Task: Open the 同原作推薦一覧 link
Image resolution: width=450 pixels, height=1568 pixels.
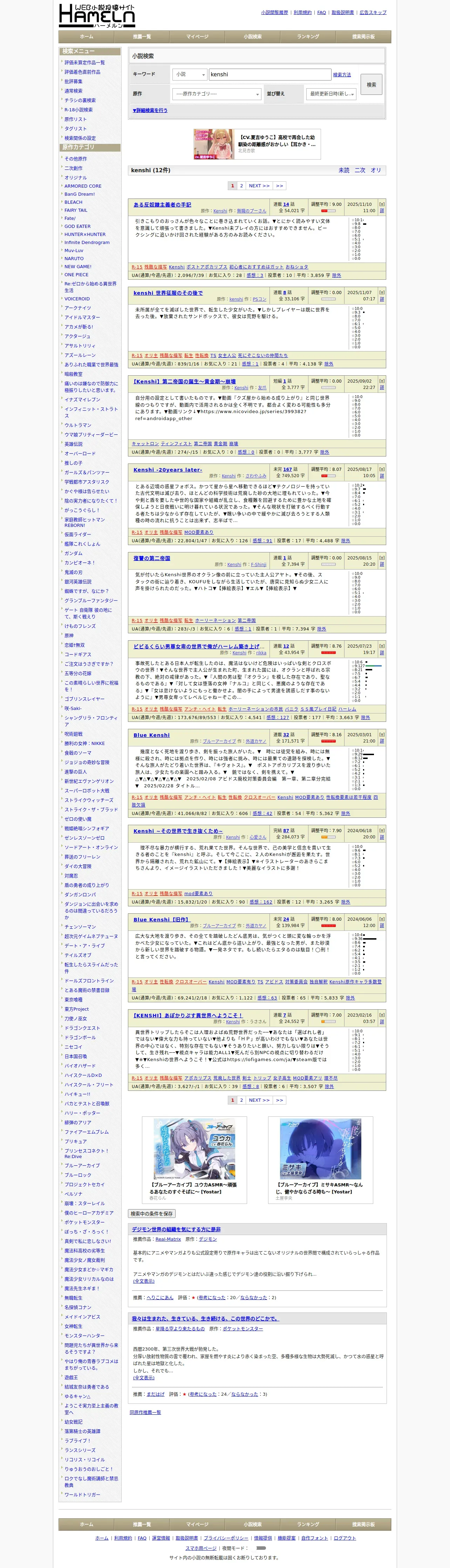Action: [145, 1412]
